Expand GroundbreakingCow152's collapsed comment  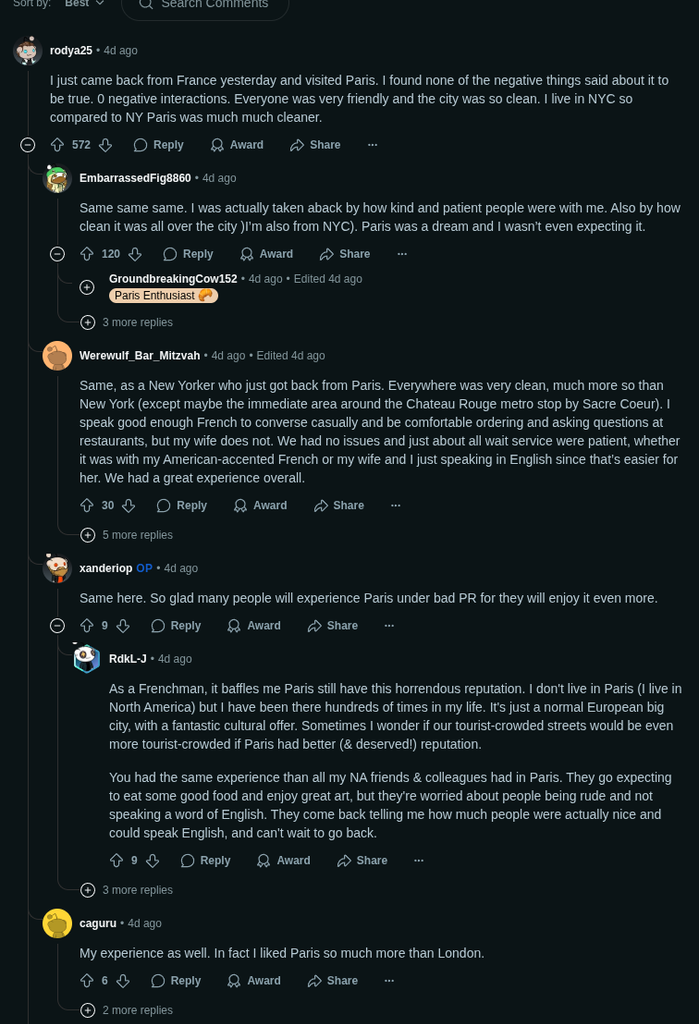point(87,287)
